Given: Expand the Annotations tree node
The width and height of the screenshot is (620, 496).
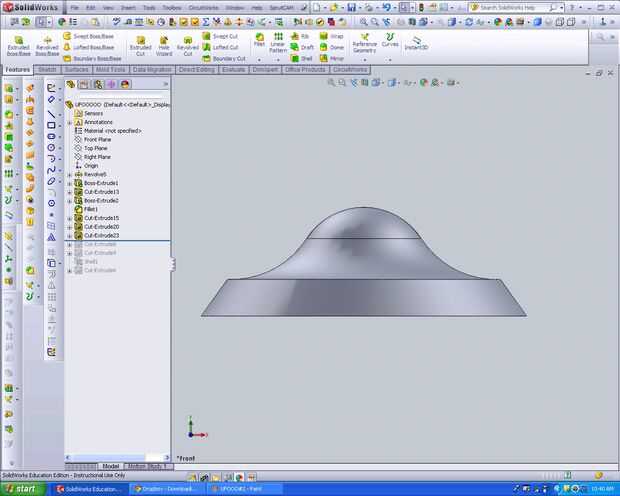Looking at the screenshot, I should point(70,123).
